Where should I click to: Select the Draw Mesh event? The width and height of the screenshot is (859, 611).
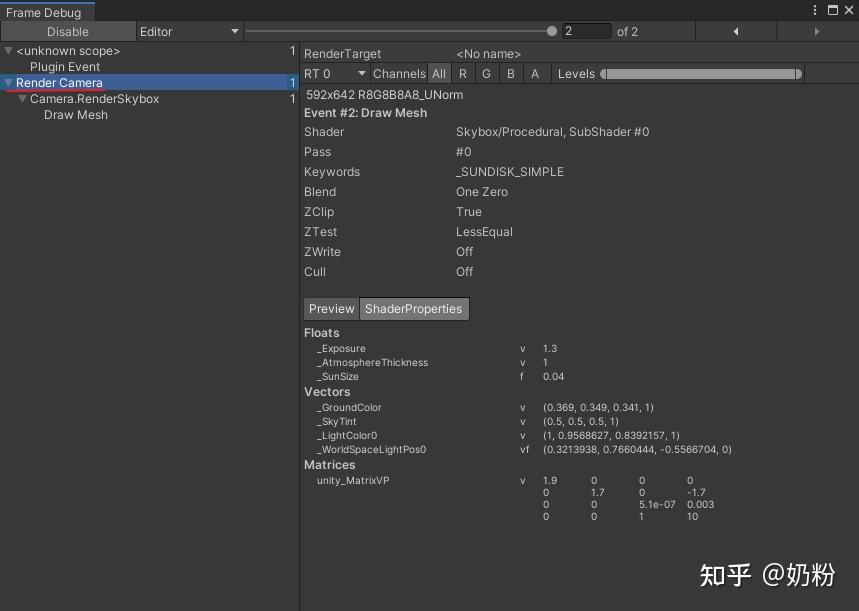tap(76, 114)
